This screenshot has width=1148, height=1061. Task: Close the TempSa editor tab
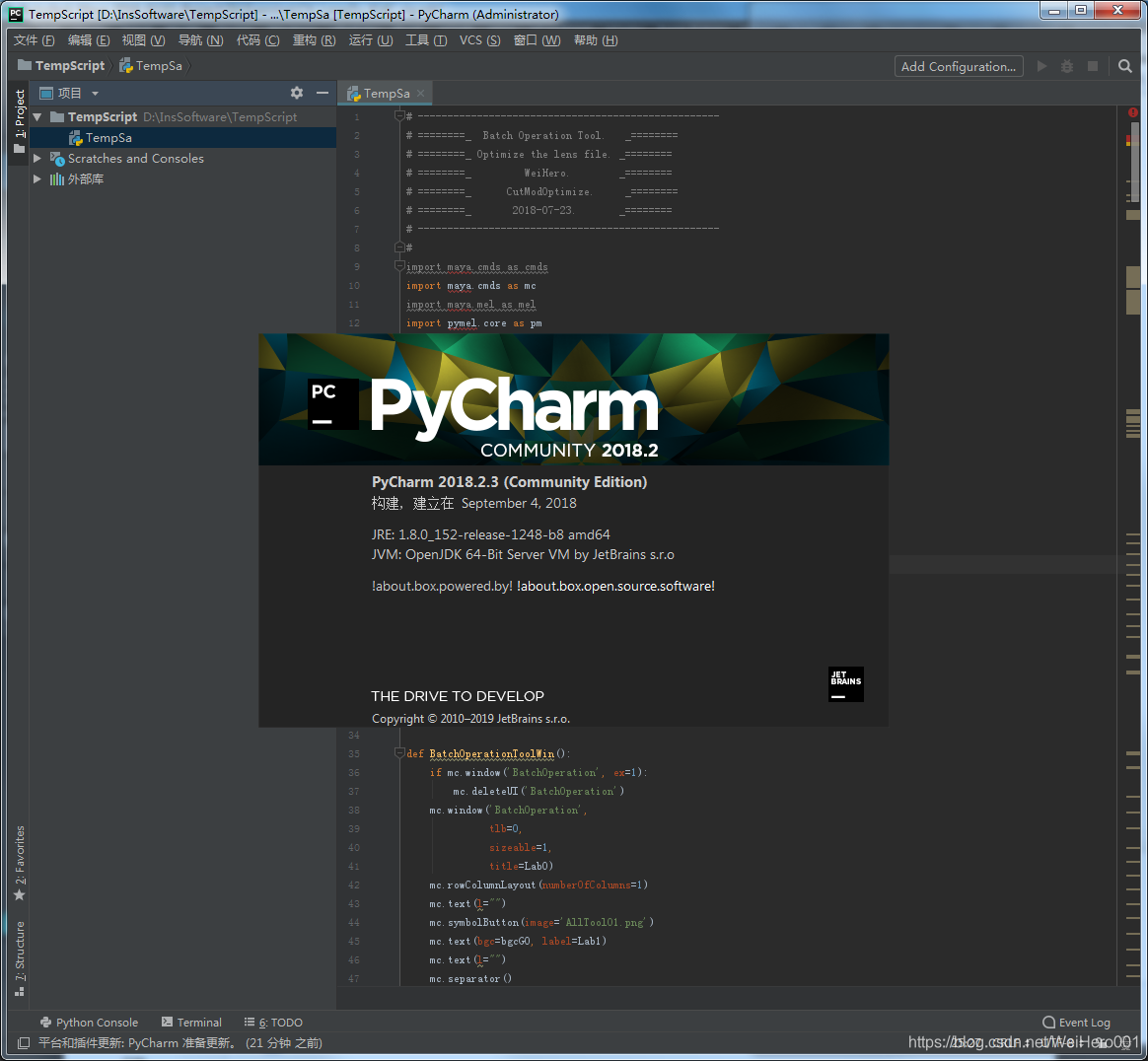tap(421, 94)
